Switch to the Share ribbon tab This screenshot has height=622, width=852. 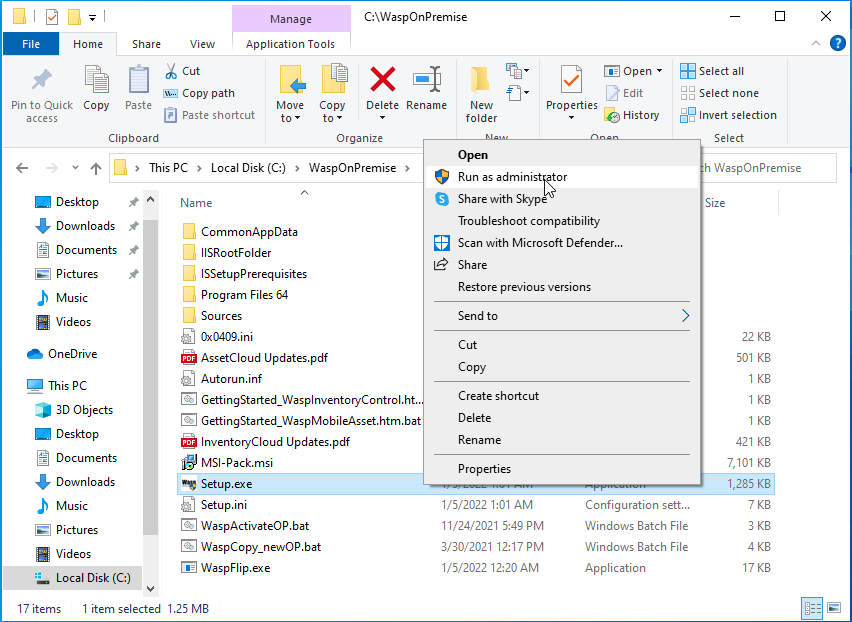coord(146,44)
